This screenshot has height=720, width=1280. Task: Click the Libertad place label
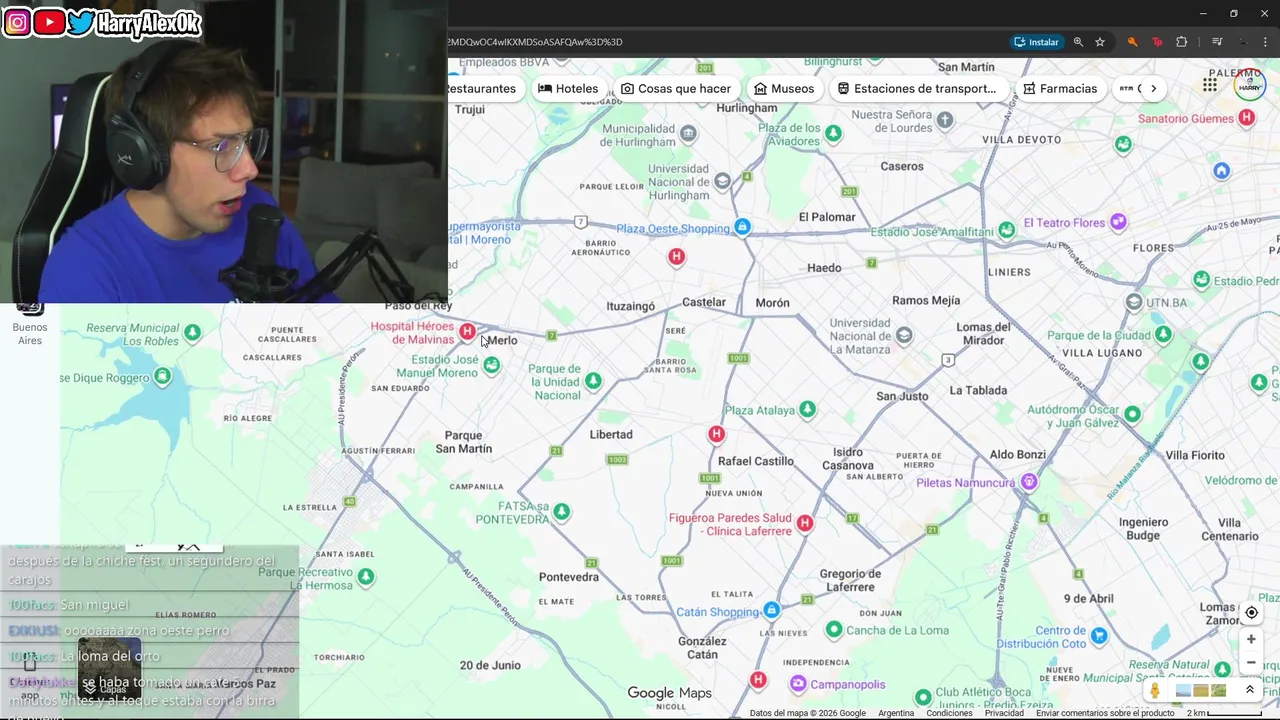point(611,434)
